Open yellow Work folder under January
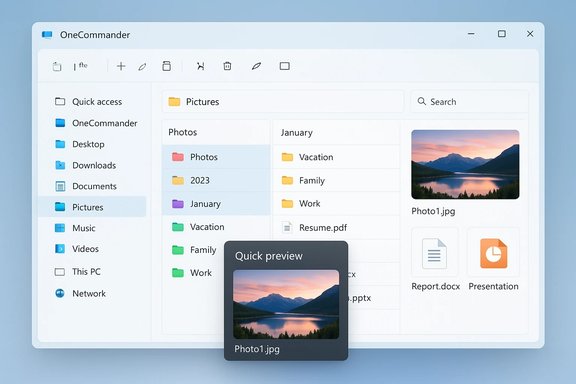Screen dimensions: 576x384 (336, 204)
